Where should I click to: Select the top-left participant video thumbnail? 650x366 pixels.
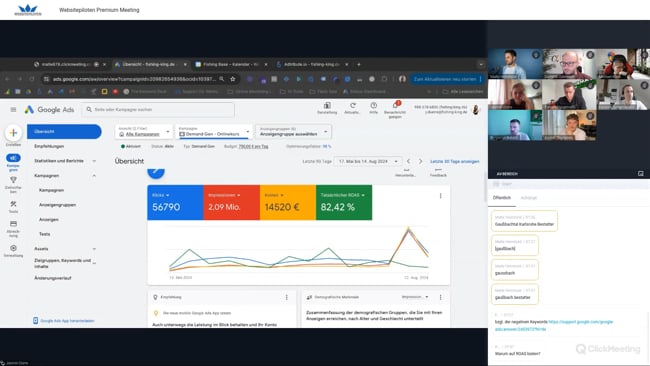click(x=514, y=64)
